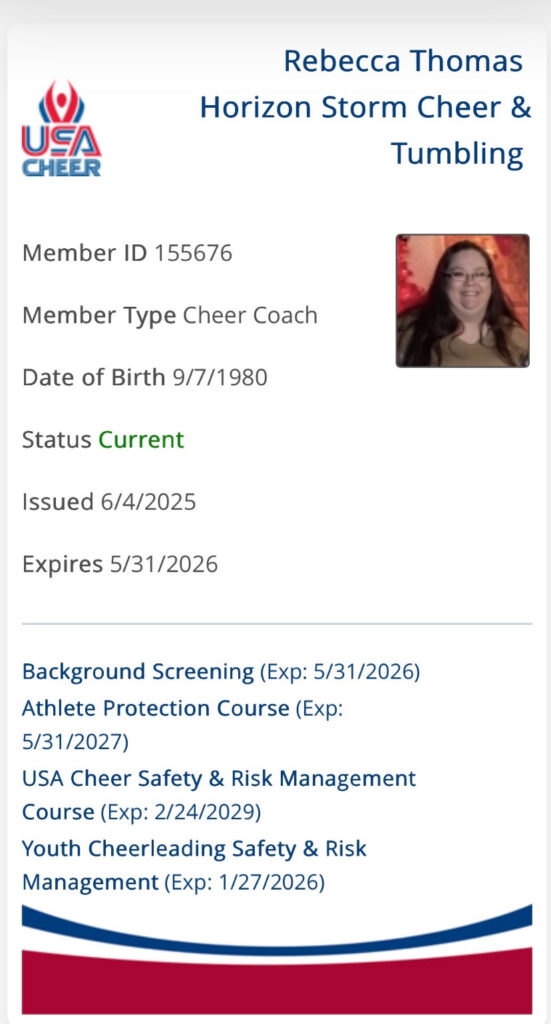Open the Athlete Protection Course link

[155, 708]
